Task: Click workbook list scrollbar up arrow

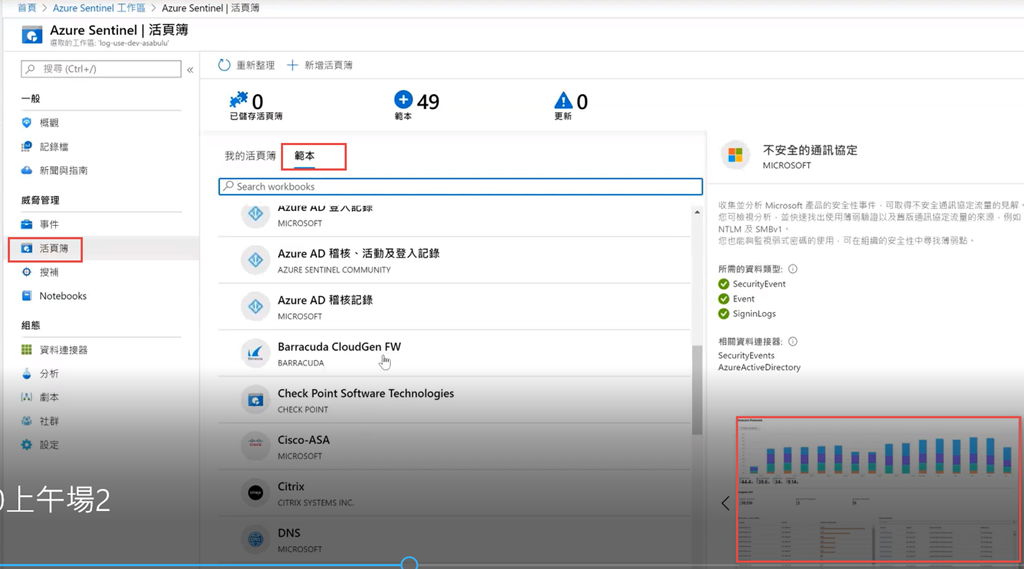Action: tap(697, 212)
